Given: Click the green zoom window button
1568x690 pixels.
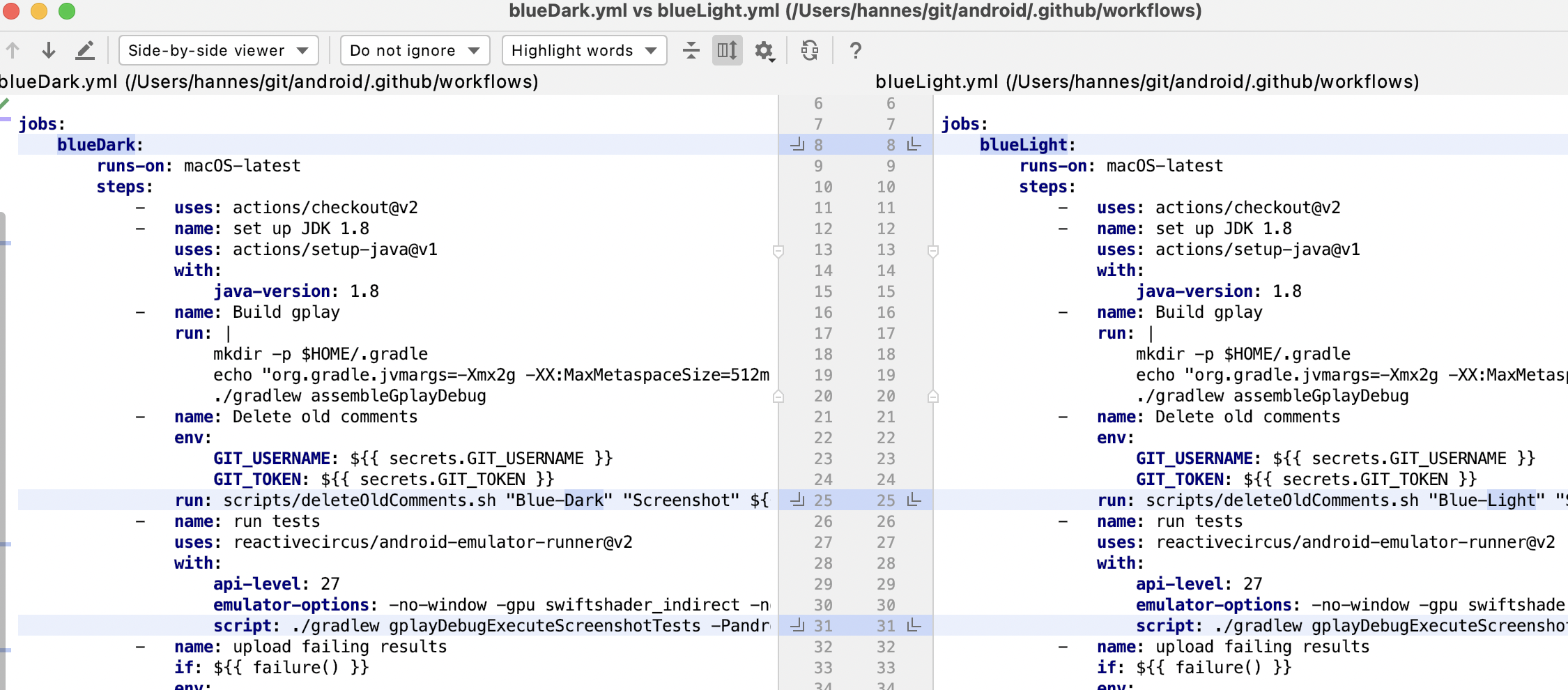Looking at the screenshot, I should (67, 10).
